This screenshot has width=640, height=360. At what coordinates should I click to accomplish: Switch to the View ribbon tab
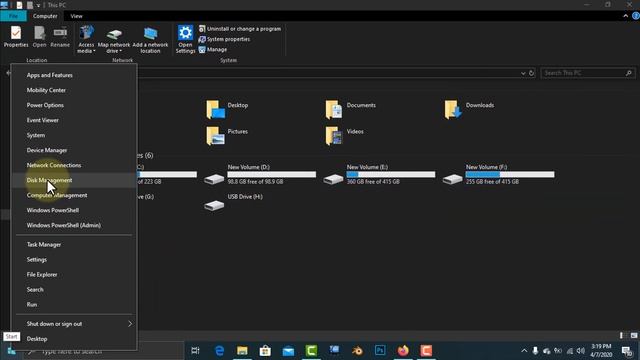tap(76, 16)
